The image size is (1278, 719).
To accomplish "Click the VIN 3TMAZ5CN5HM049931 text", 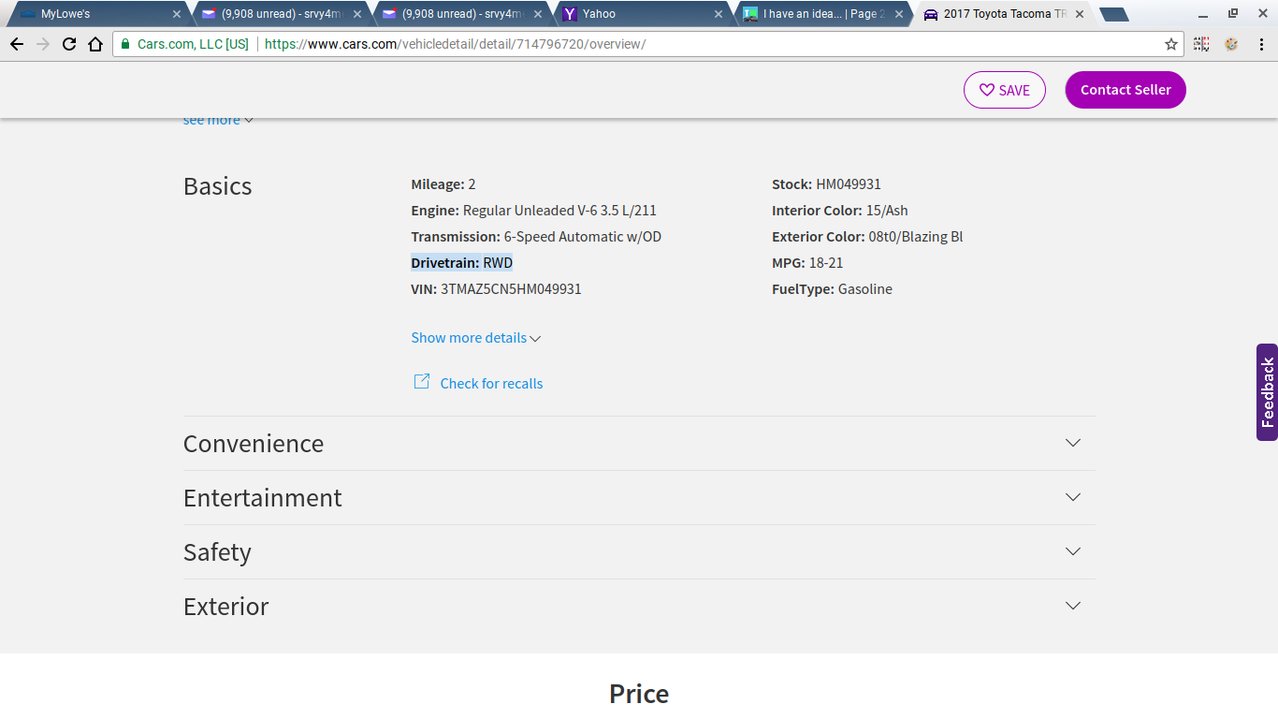I will pyautogui.click(x=496, y=289).
